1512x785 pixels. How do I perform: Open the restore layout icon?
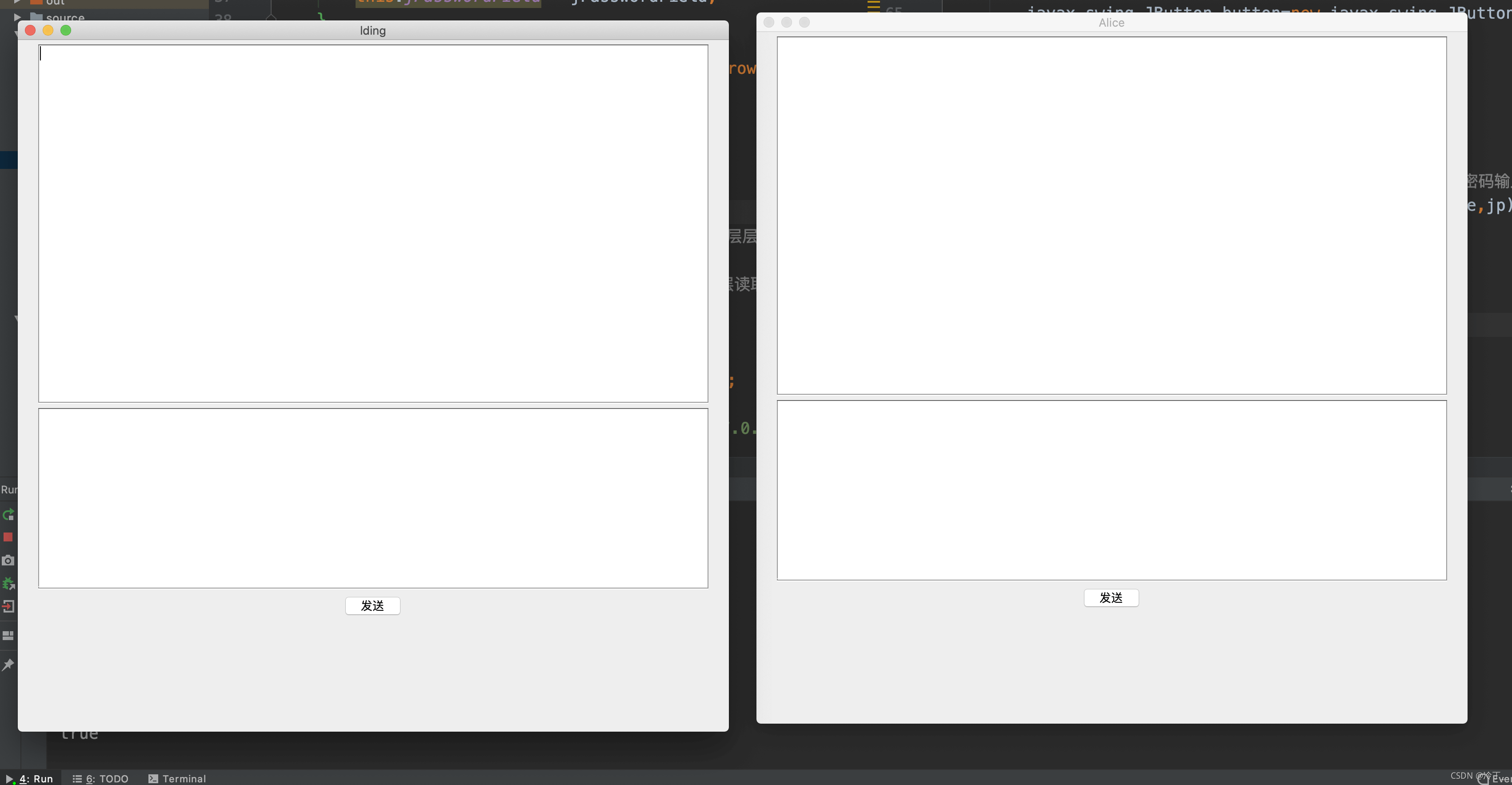8,635
